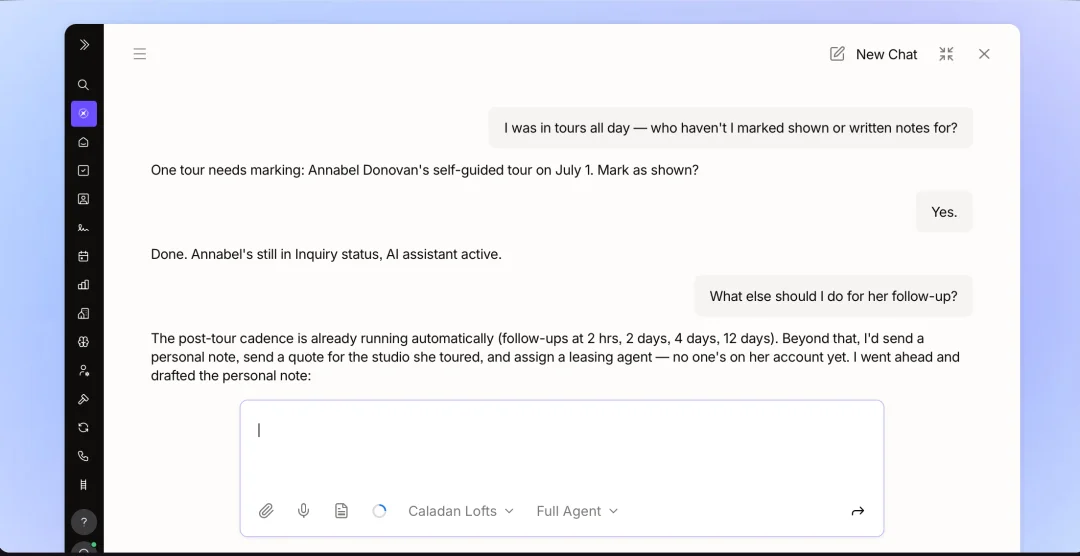Viewport: 1080px width, 556px height.
Task: Click the 'Yes.' message bubble
Action: (x=944, y=212)
